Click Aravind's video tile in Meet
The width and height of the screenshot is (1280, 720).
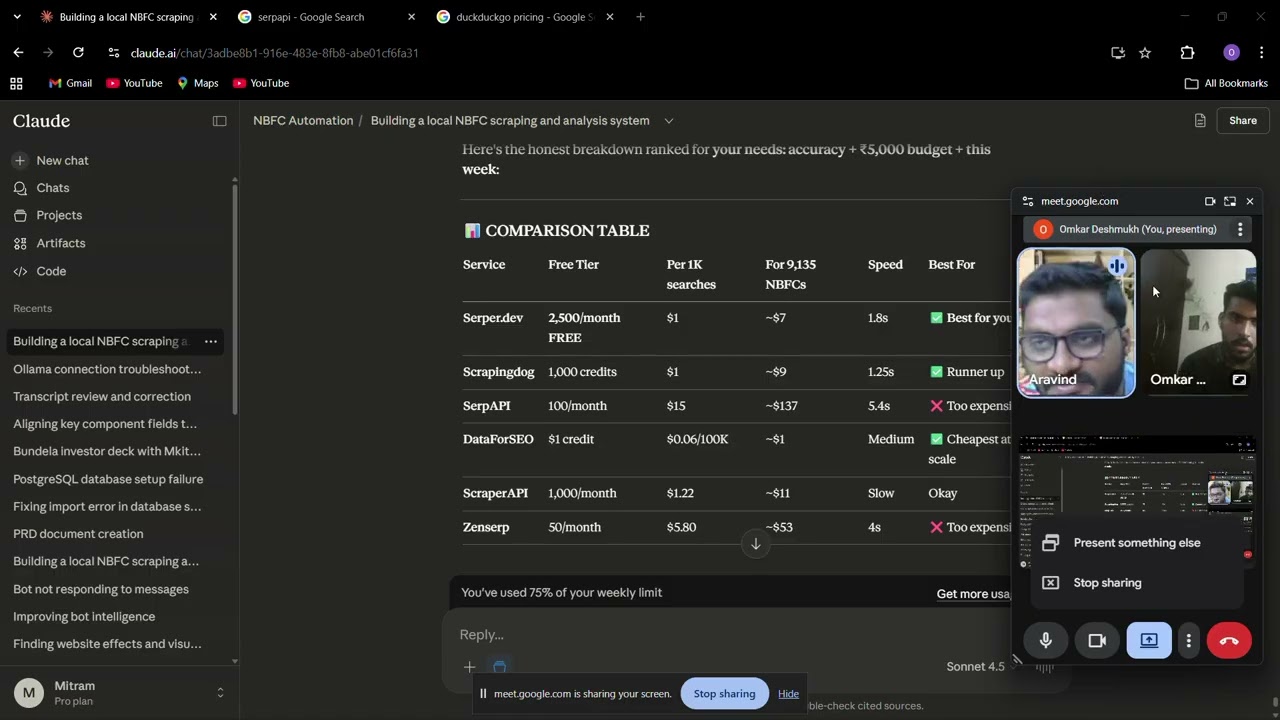point(1076,323)
